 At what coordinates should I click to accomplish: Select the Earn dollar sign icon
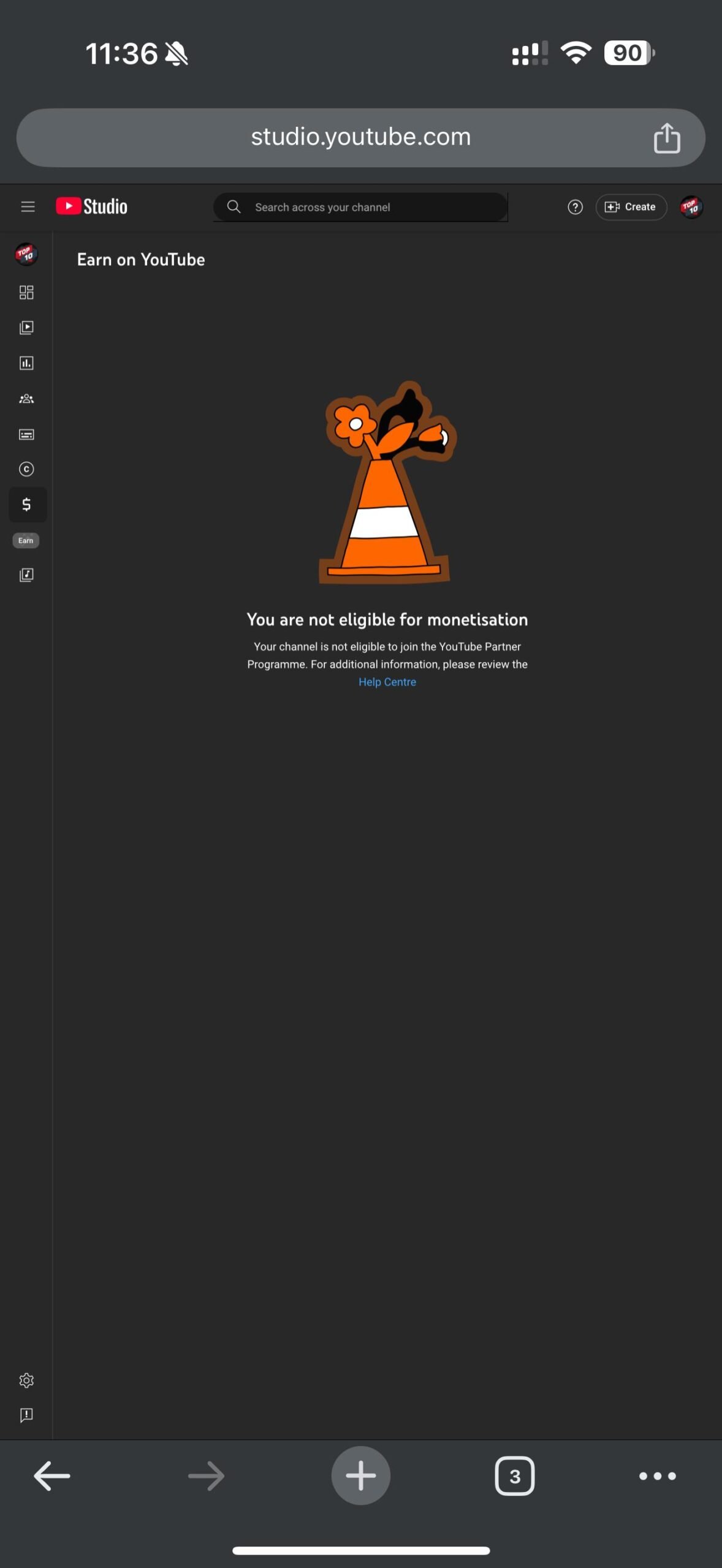(27, 505)
